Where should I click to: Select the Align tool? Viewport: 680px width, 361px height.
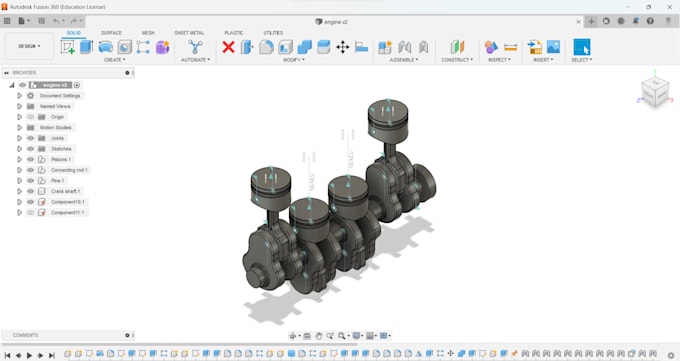coord(361,47)
